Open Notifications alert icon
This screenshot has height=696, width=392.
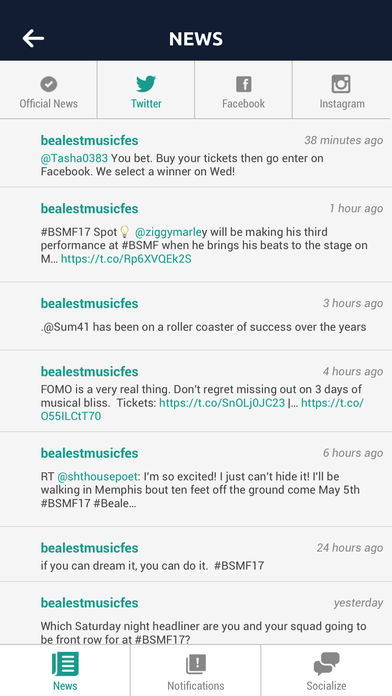[196, 664]
